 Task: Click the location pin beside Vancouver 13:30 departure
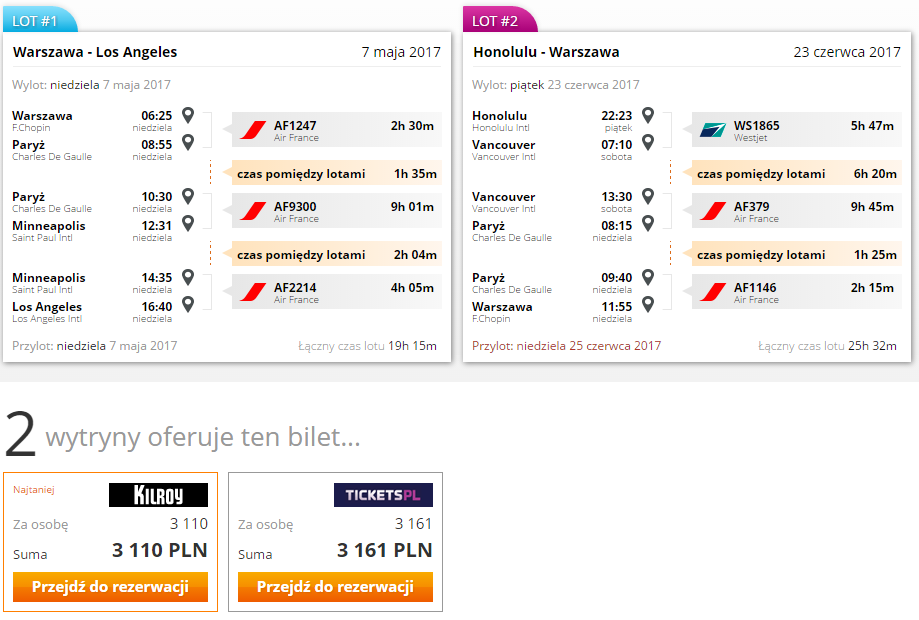point(648,196)
